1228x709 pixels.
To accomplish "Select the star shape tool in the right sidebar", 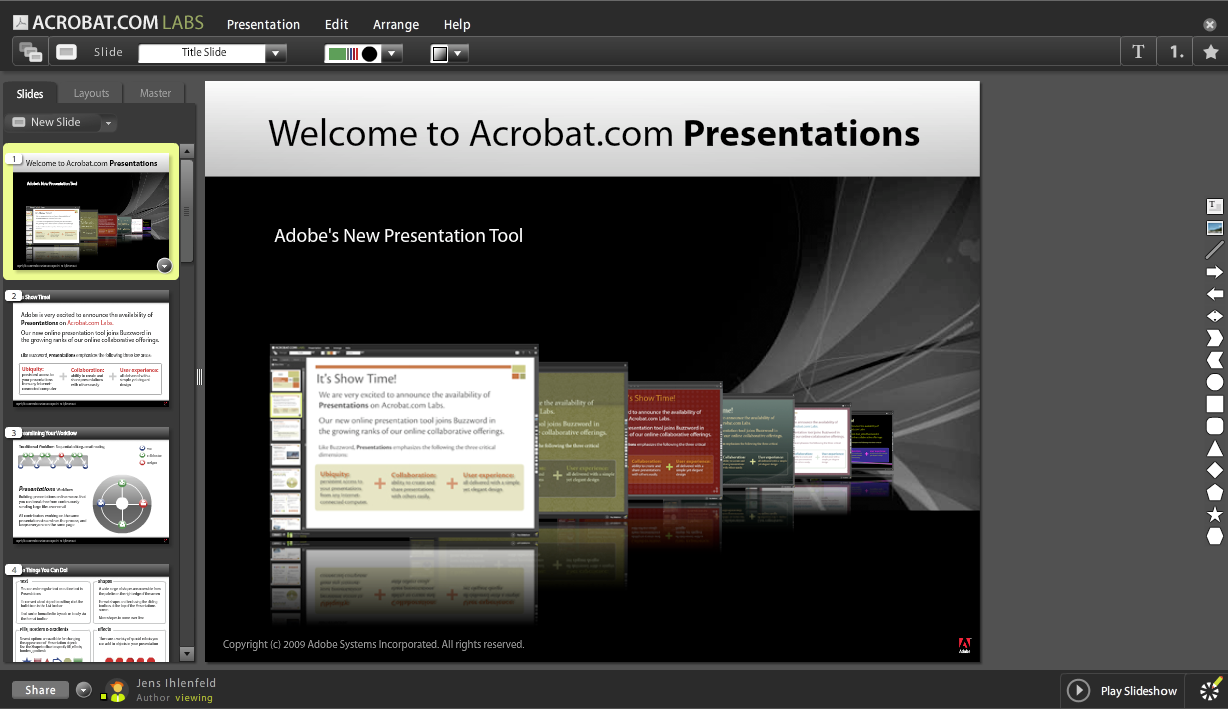I will [1214, 513].
